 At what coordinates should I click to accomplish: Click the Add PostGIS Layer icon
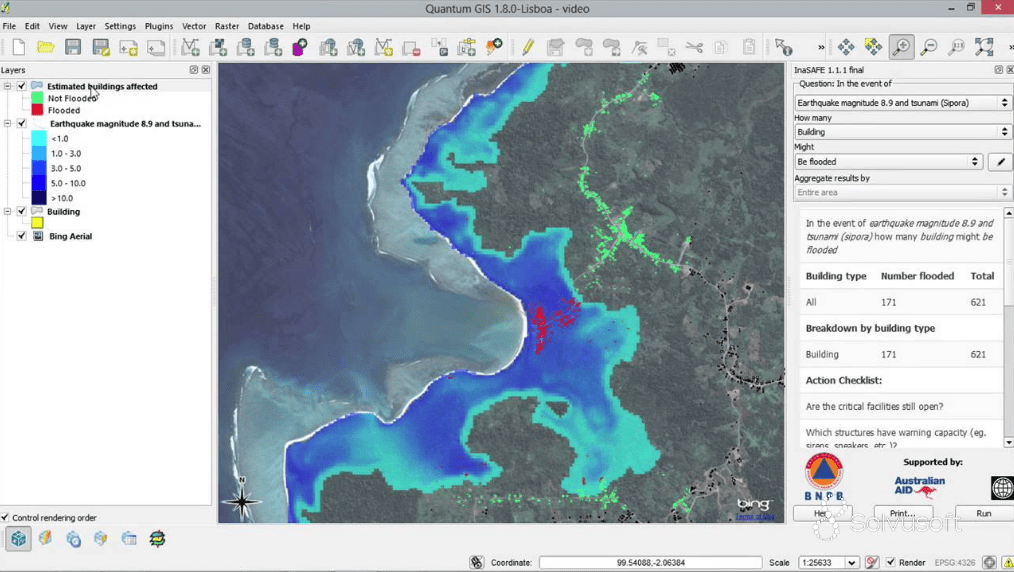(245, 47)
